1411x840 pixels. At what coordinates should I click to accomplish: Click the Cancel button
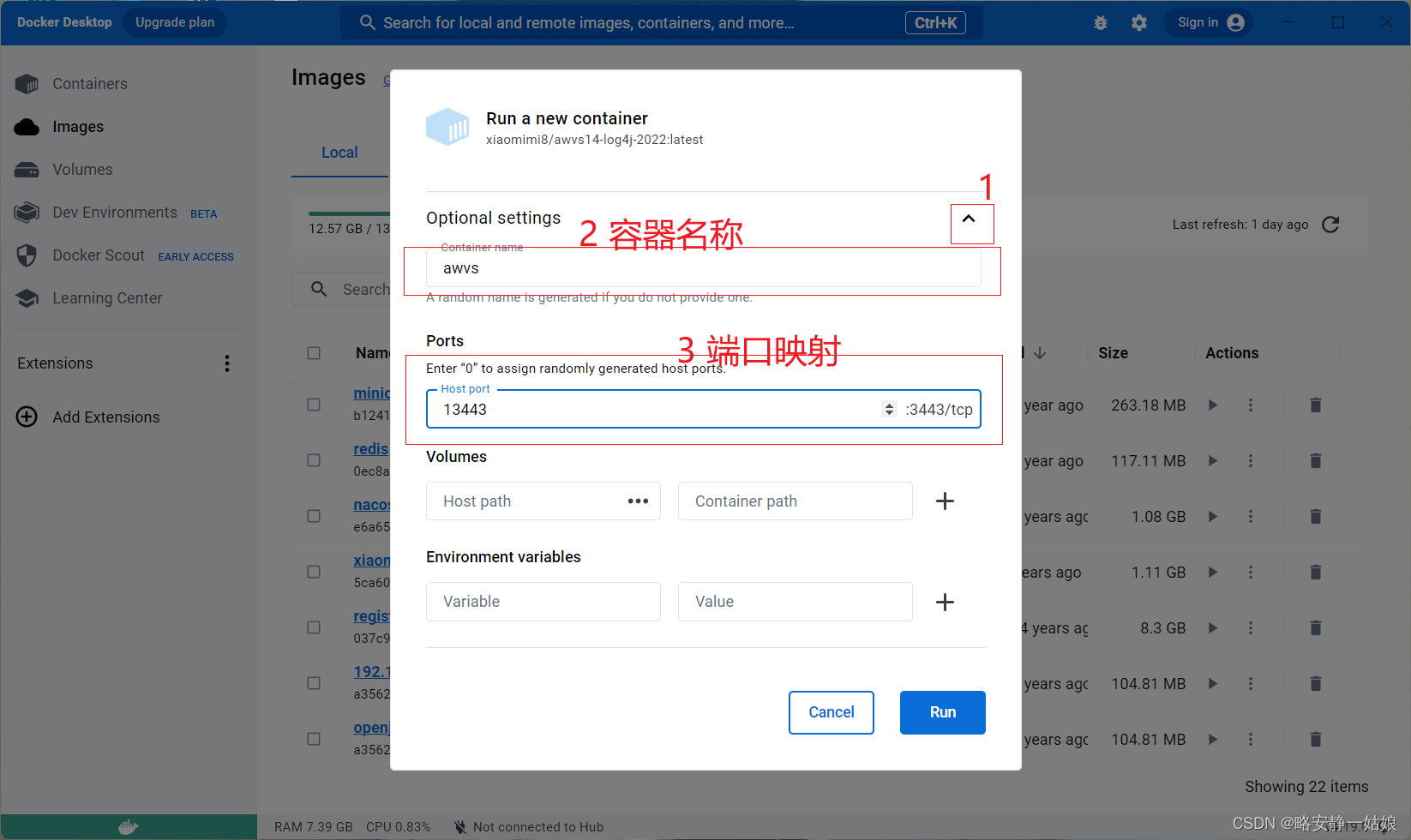[x=832, y=712]
